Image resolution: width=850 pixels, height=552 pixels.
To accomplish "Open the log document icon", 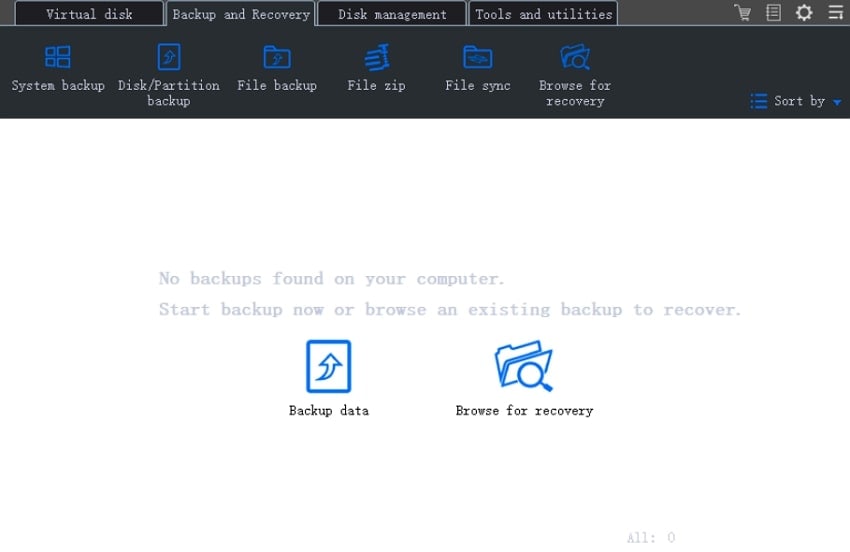I will click(x=774, y=12).
